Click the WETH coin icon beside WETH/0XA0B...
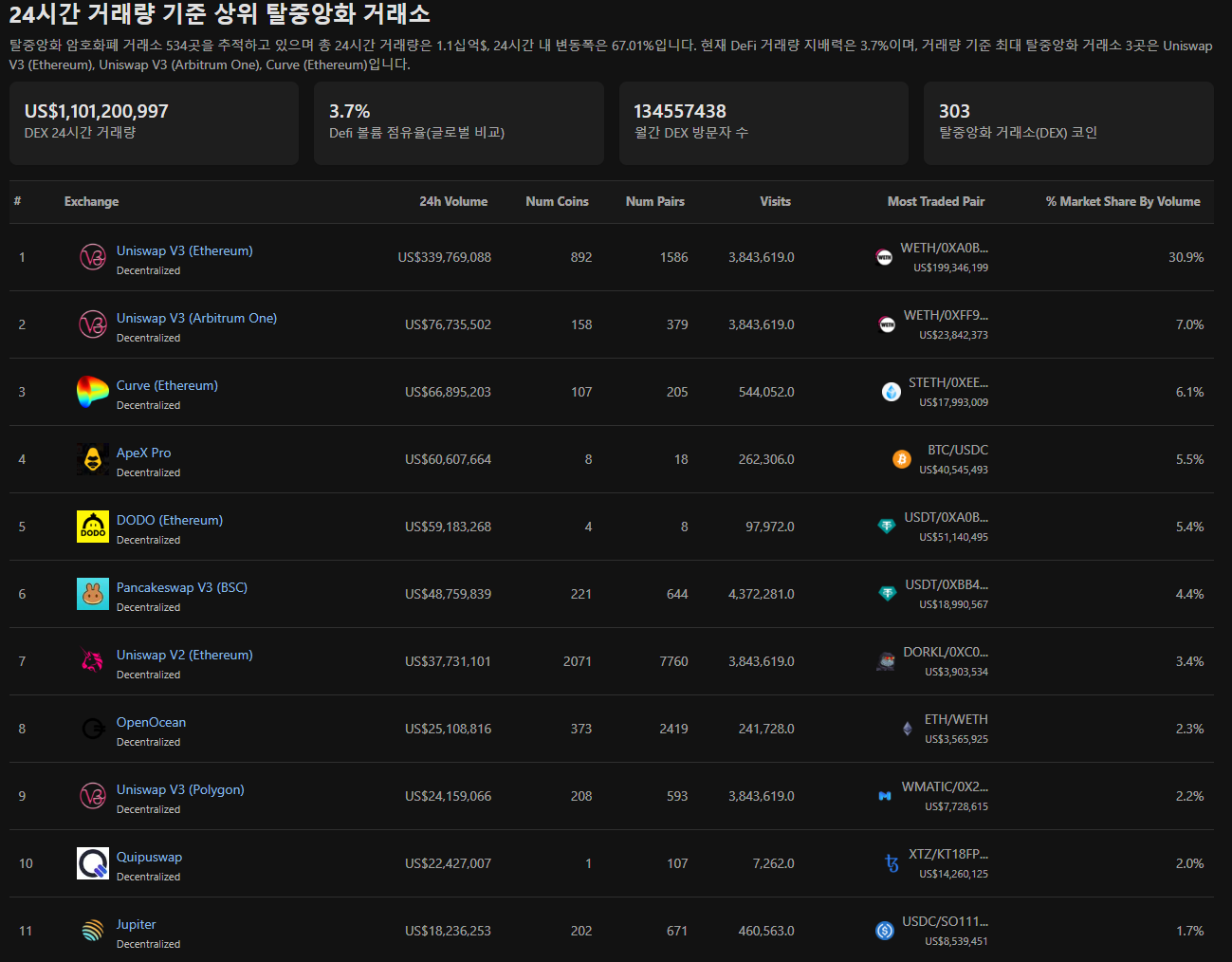 (x=884, y=257)
